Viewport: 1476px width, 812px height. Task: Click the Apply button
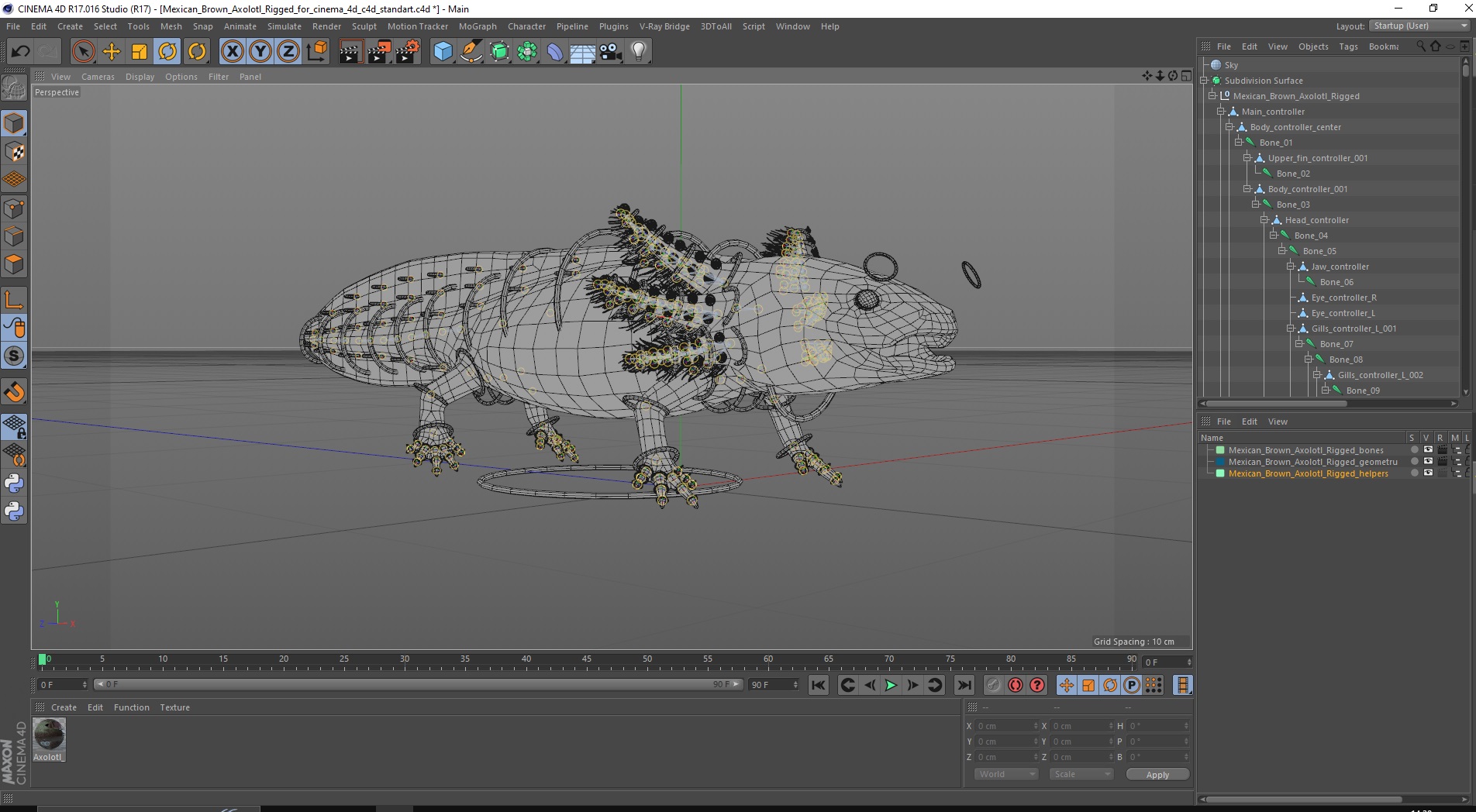pos(1157,775)
